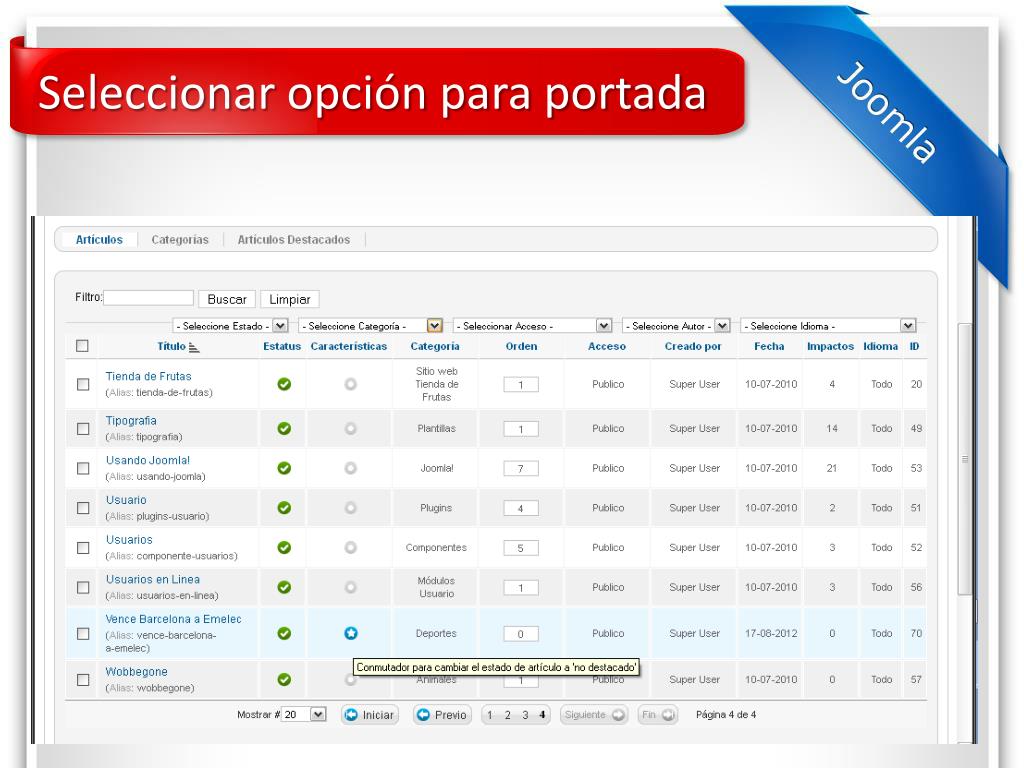Click the published status icon for Vence Barcelona a Emelec

(284, 633)
